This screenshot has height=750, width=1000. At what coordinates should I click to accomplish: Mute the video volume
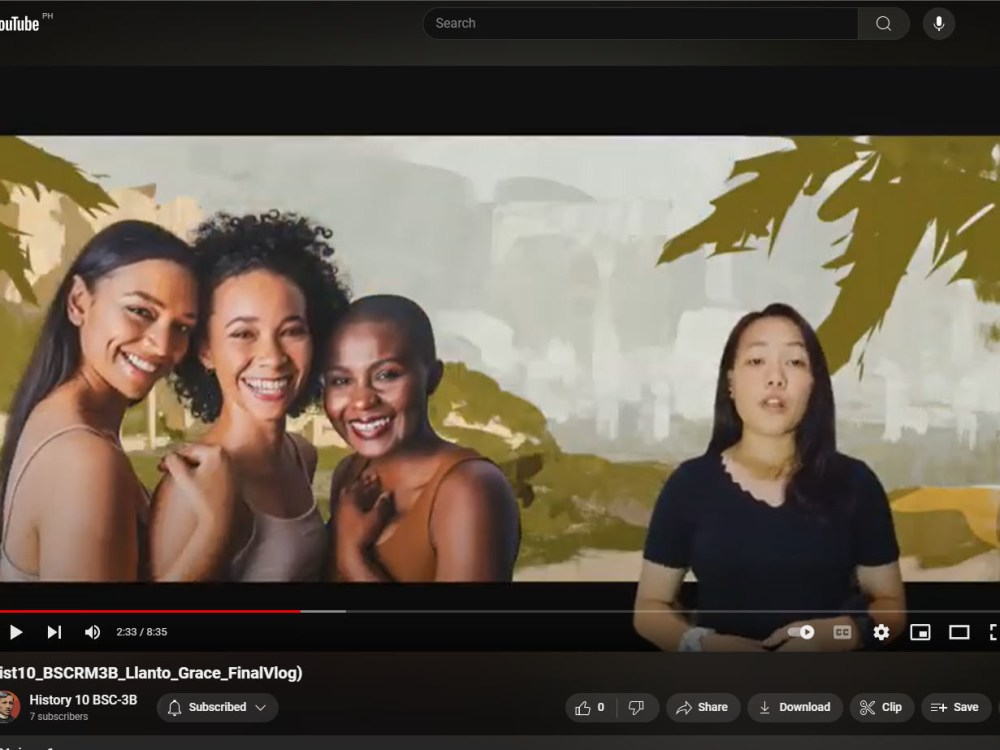pos(92,632)
